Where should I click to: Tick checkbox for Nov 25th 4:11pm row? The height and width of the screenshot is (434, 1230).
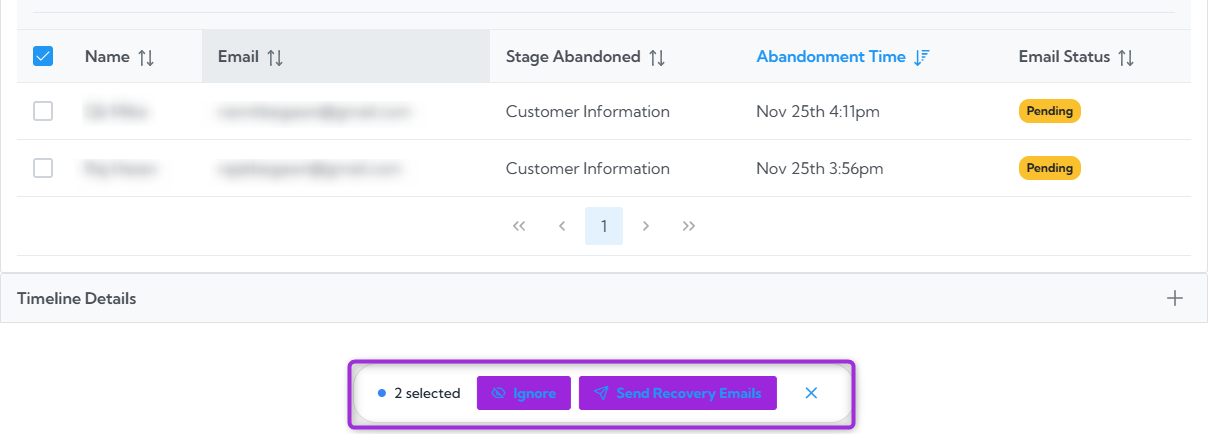43,111
